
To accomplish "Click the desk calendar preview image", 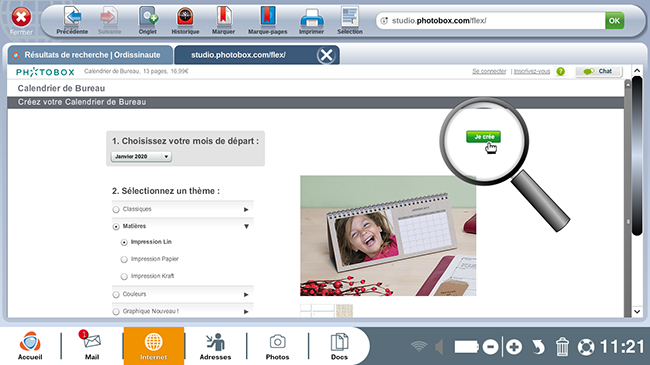I will [388, 236].
